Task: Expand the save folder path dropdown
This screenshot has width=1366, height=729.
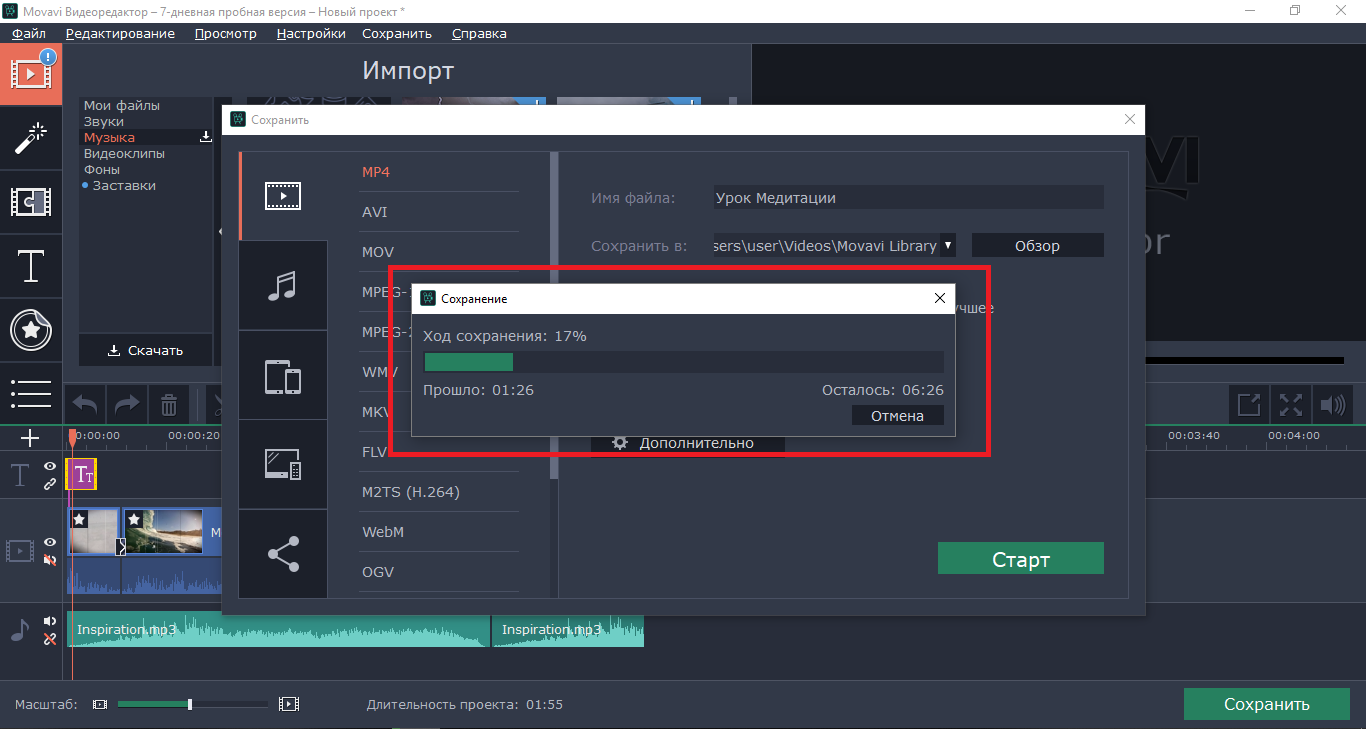Action: point(948,245)
